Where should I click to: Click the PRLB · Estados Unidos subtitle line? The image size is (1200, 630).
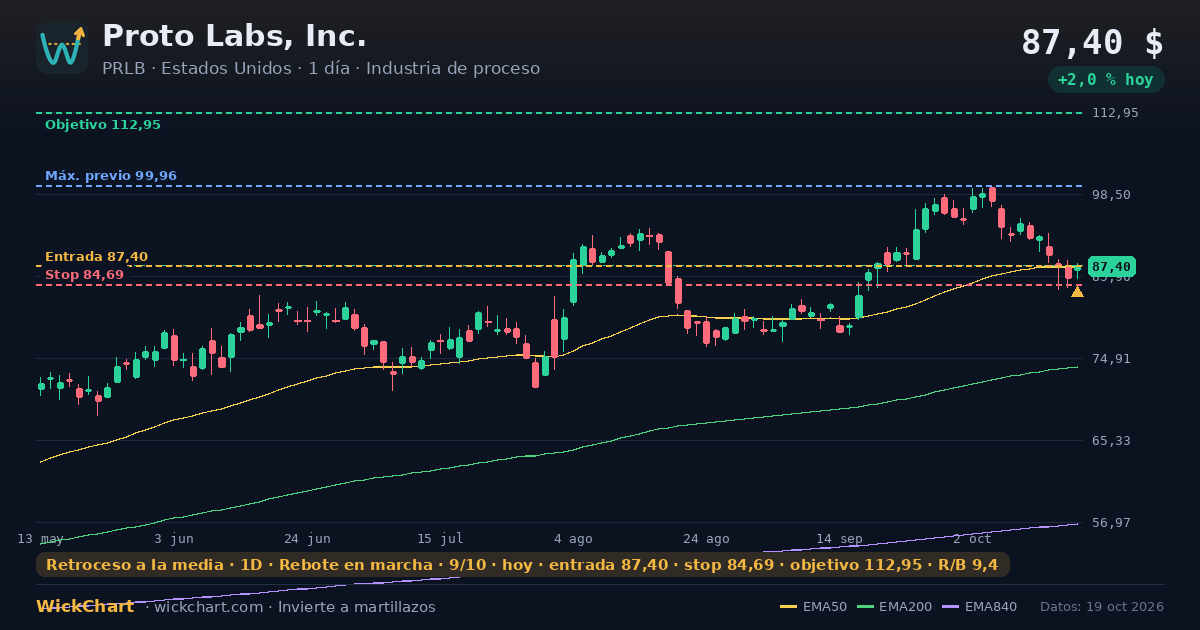tap(321, 68)
